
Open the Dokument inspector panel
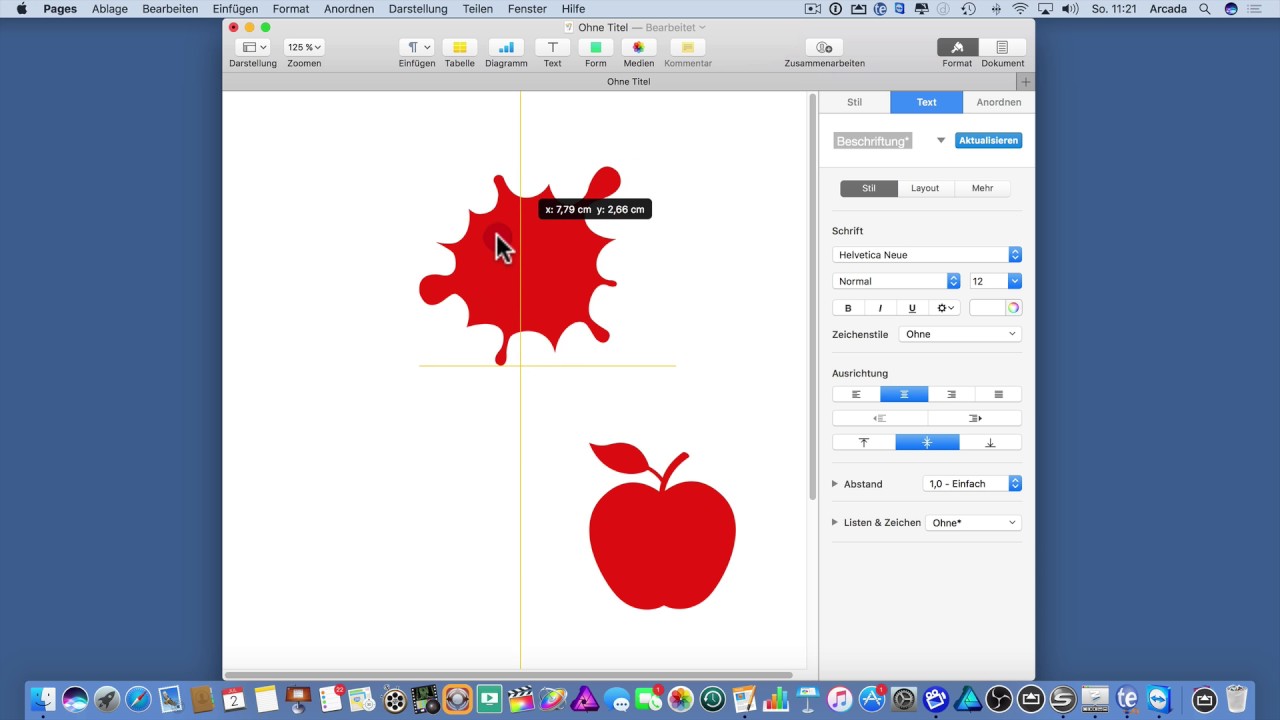tap(1002, 47)
